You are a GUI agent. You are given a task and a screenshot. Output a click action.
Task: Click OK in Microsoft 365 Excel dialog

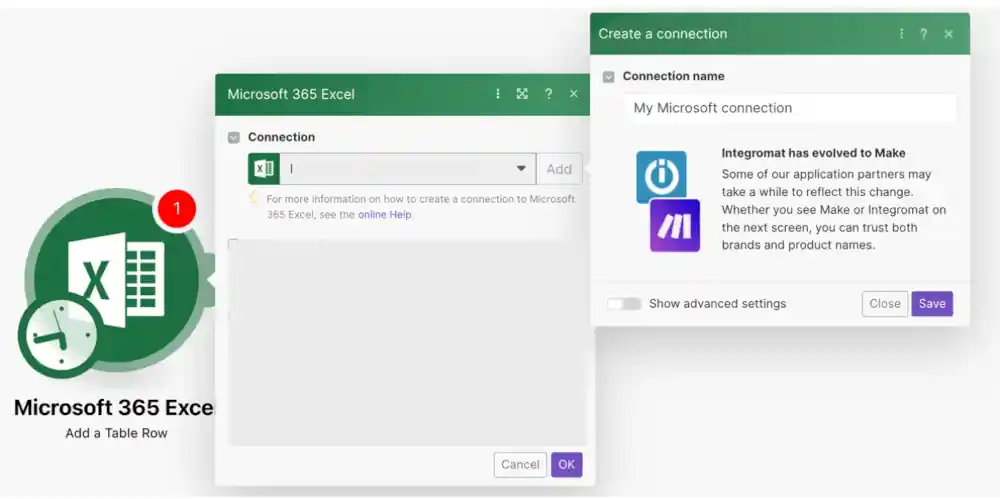[x=567, y=465]
